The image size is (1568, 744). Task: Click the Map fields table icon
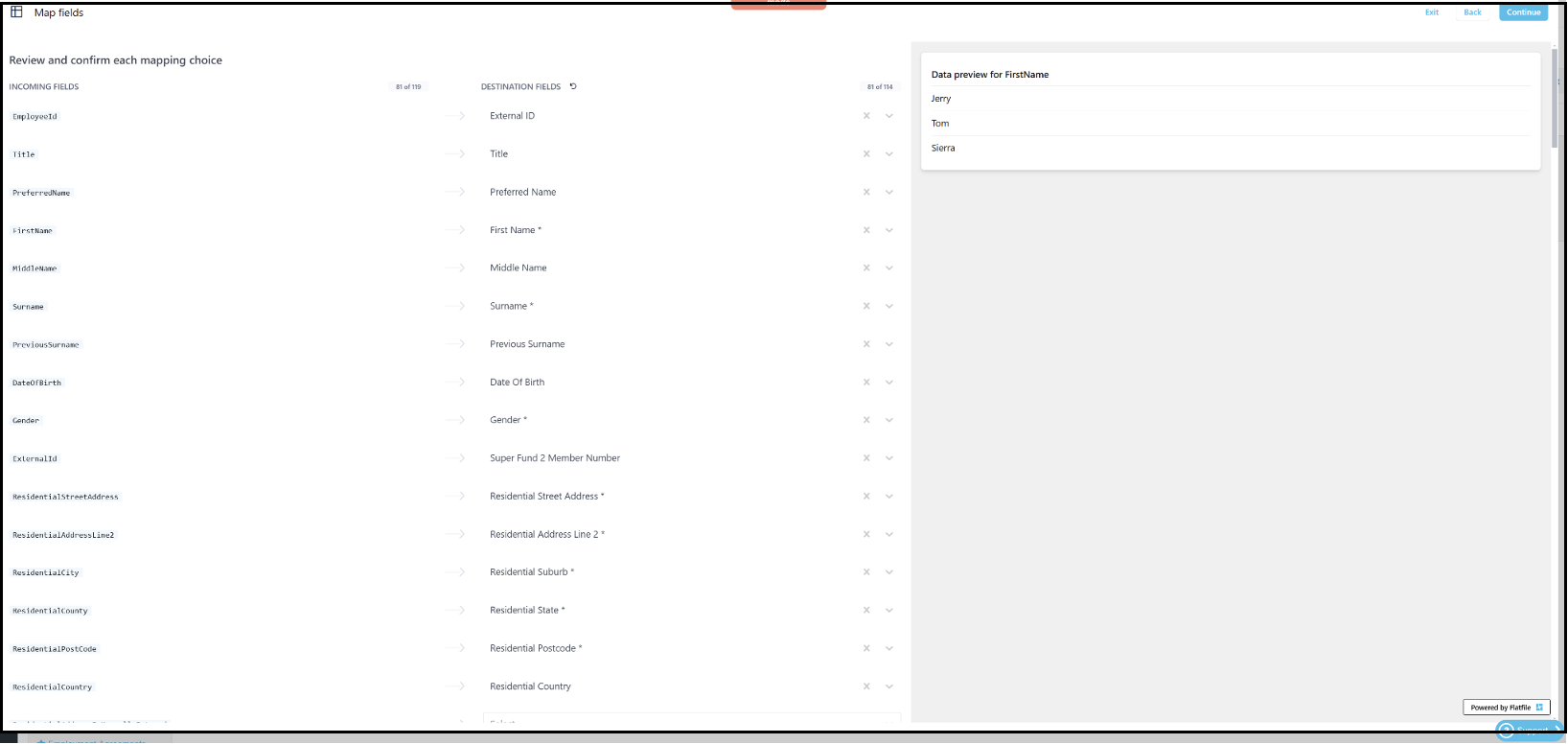point(16,12)
